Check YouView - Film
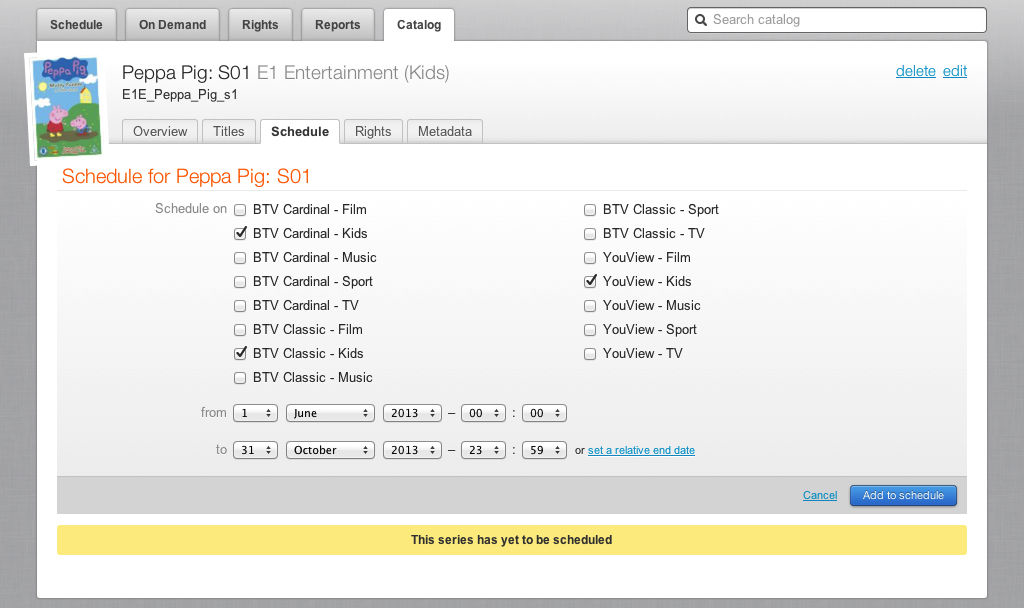Screen dimensions: 1024x608 [590, 258]
